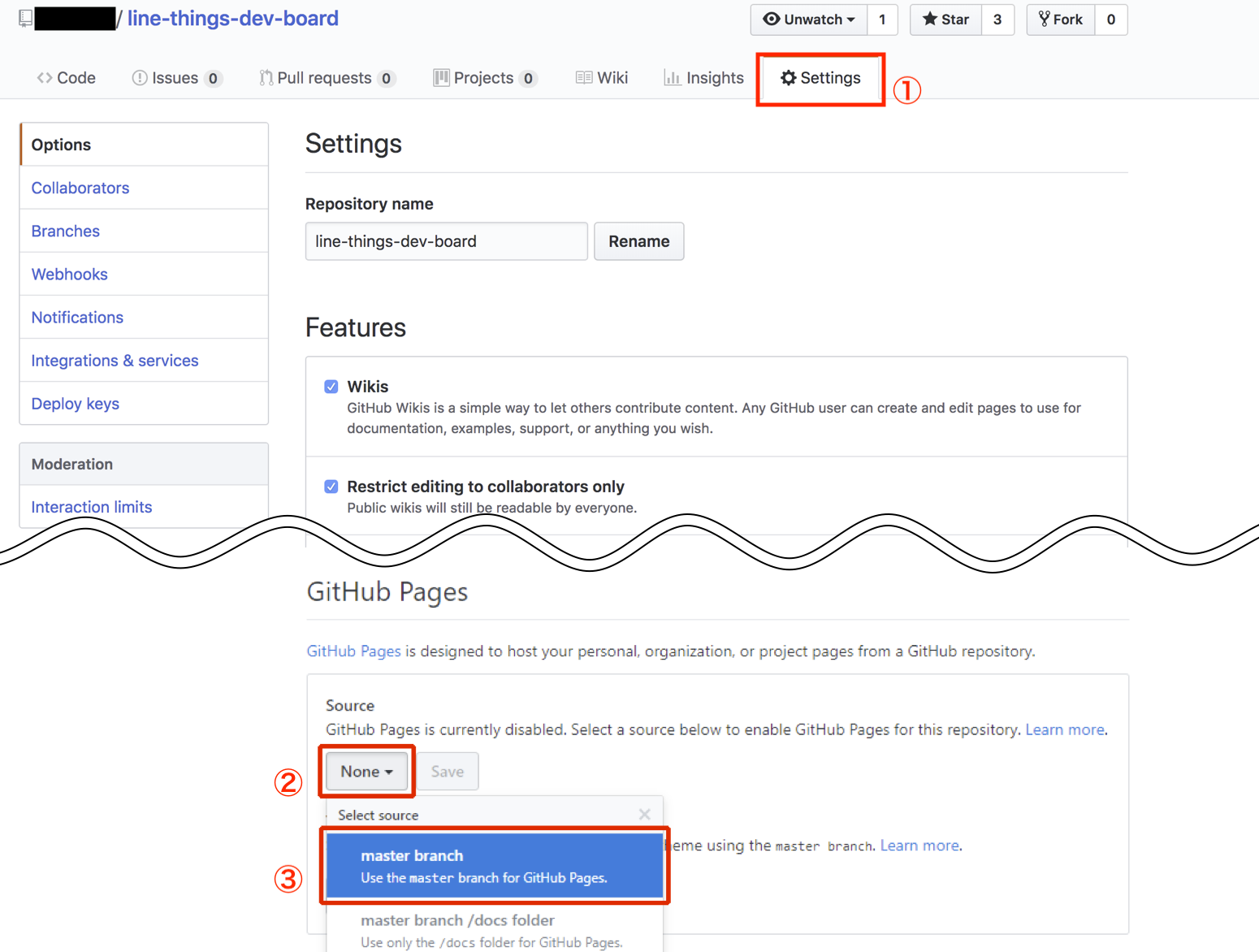Image resolution: width=1259 pixels, height=952 pixels.
Task: Open the Pull requests tab
Action: [327, 78]
